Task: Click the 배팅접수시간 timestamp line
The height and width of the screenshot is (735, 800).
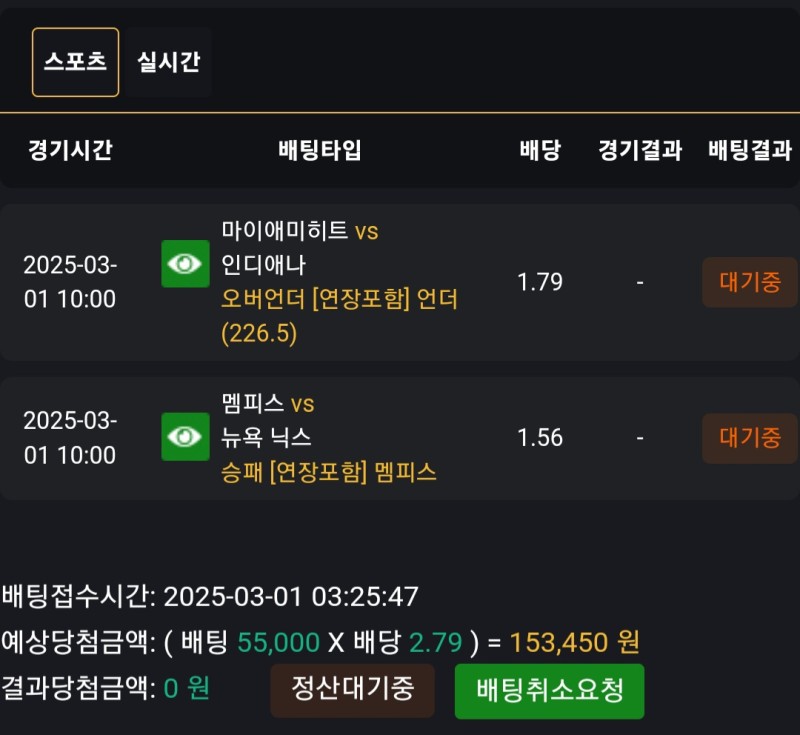Action: (x=210, y=597)
